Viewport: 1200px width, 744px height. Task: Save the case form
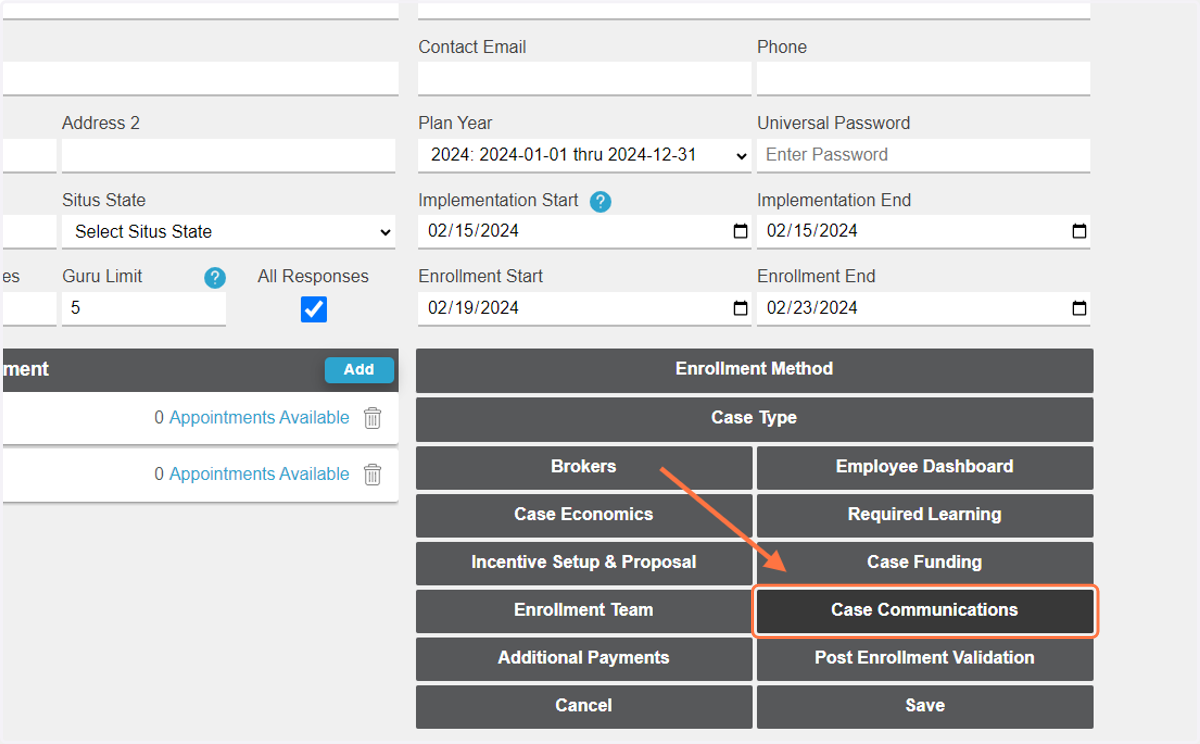tap(925, 706)
